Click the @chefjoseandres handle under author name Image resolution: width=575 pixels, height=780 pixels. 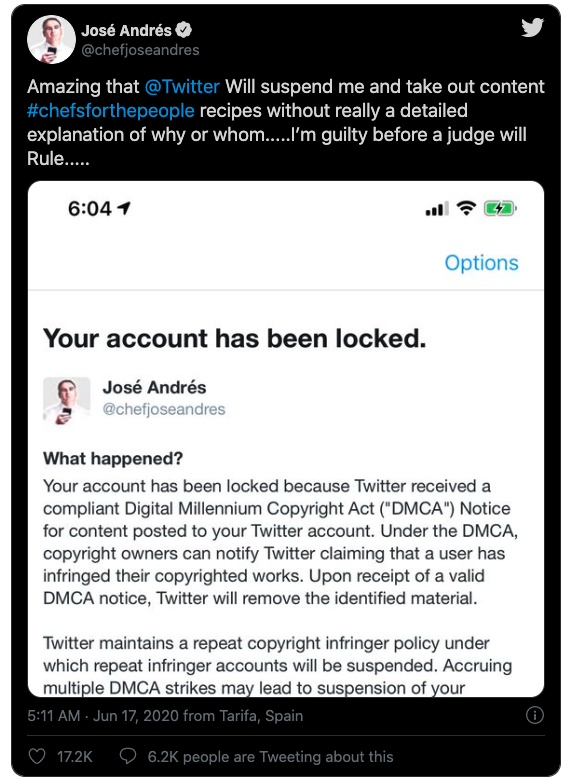[x=140, y=50]
